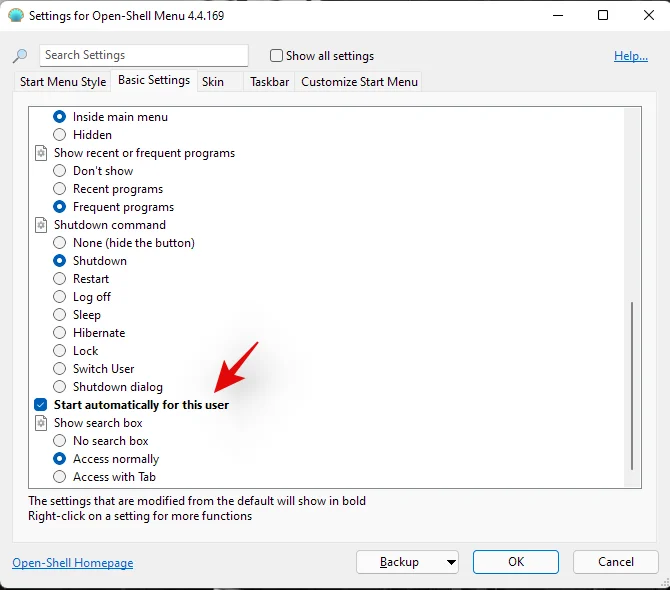Screen dimensions: 670x590
Task: Choose Switch User option
Action: [59, 369]
